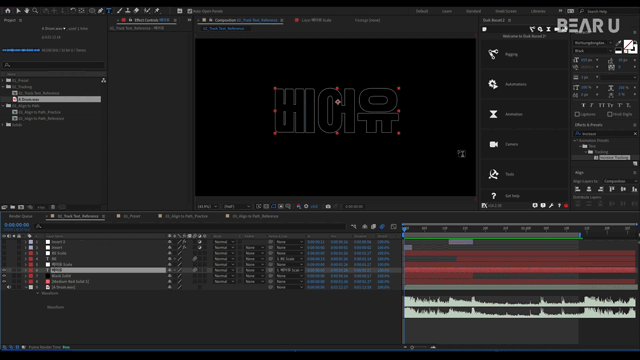
Task: Click the Project panel search field
Action: click(54, 65)
